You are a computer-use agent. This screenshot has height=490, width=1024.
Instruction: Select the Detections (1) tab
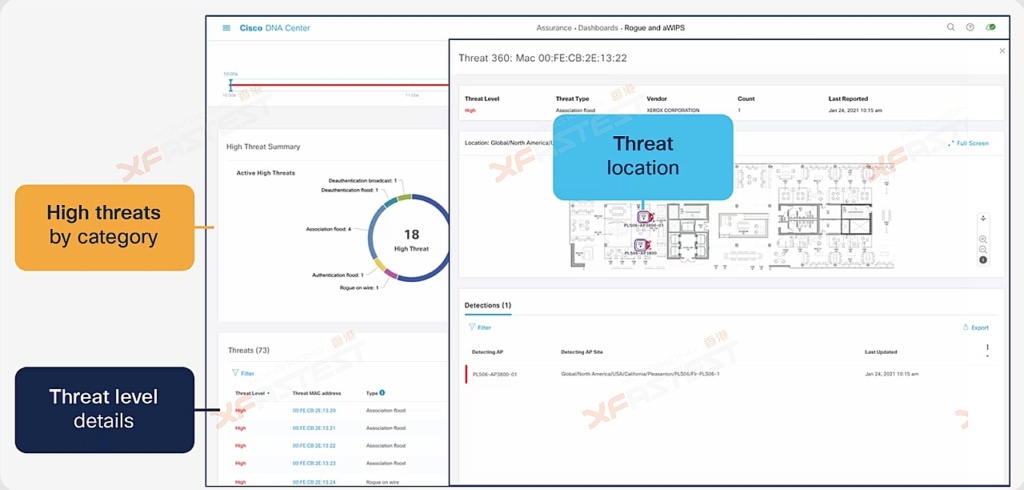[x=488, y=305]
